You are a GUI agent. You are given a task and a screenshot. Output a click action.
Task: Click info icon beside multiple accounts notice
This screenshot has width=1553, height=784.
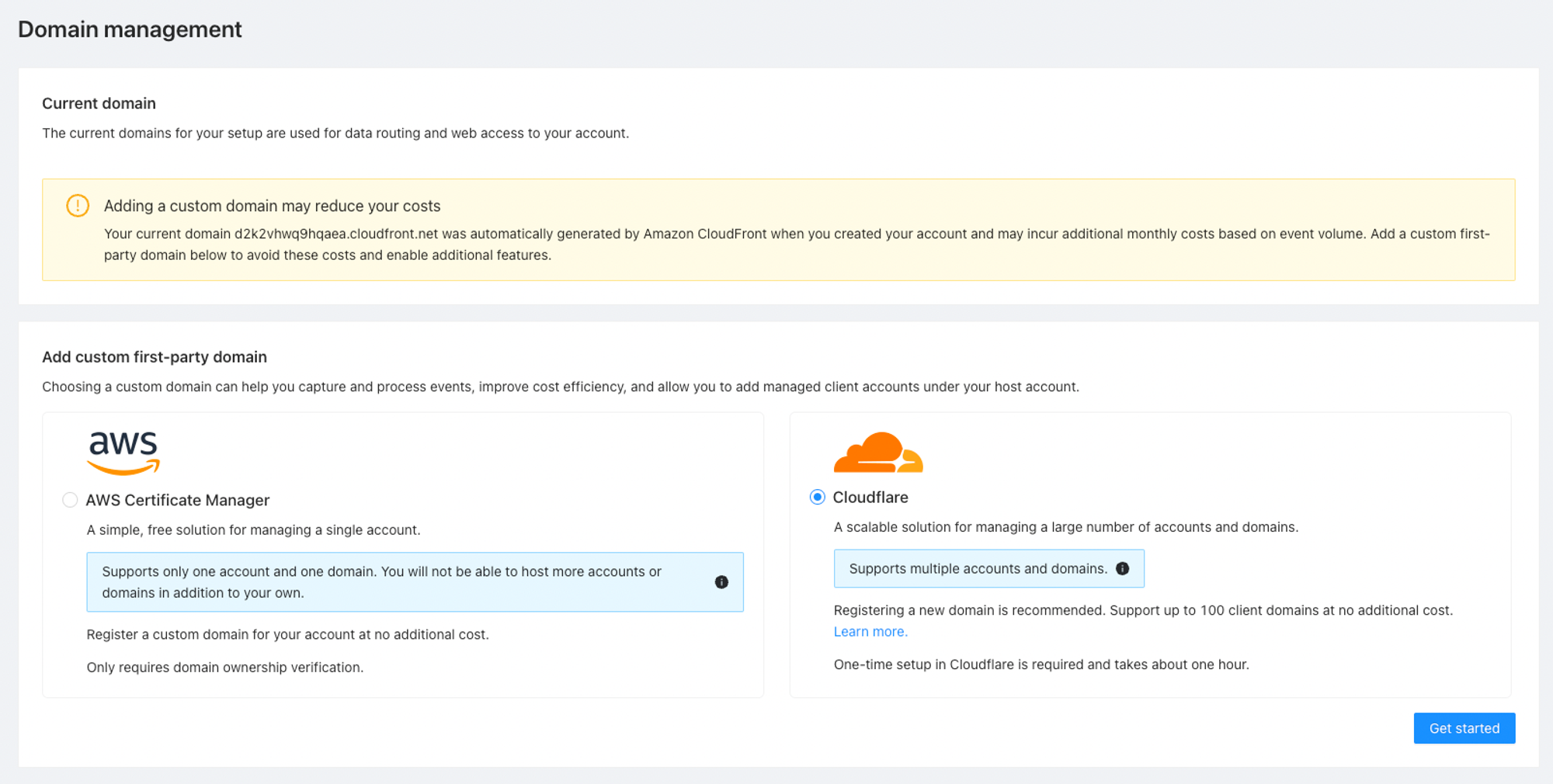1122,569
